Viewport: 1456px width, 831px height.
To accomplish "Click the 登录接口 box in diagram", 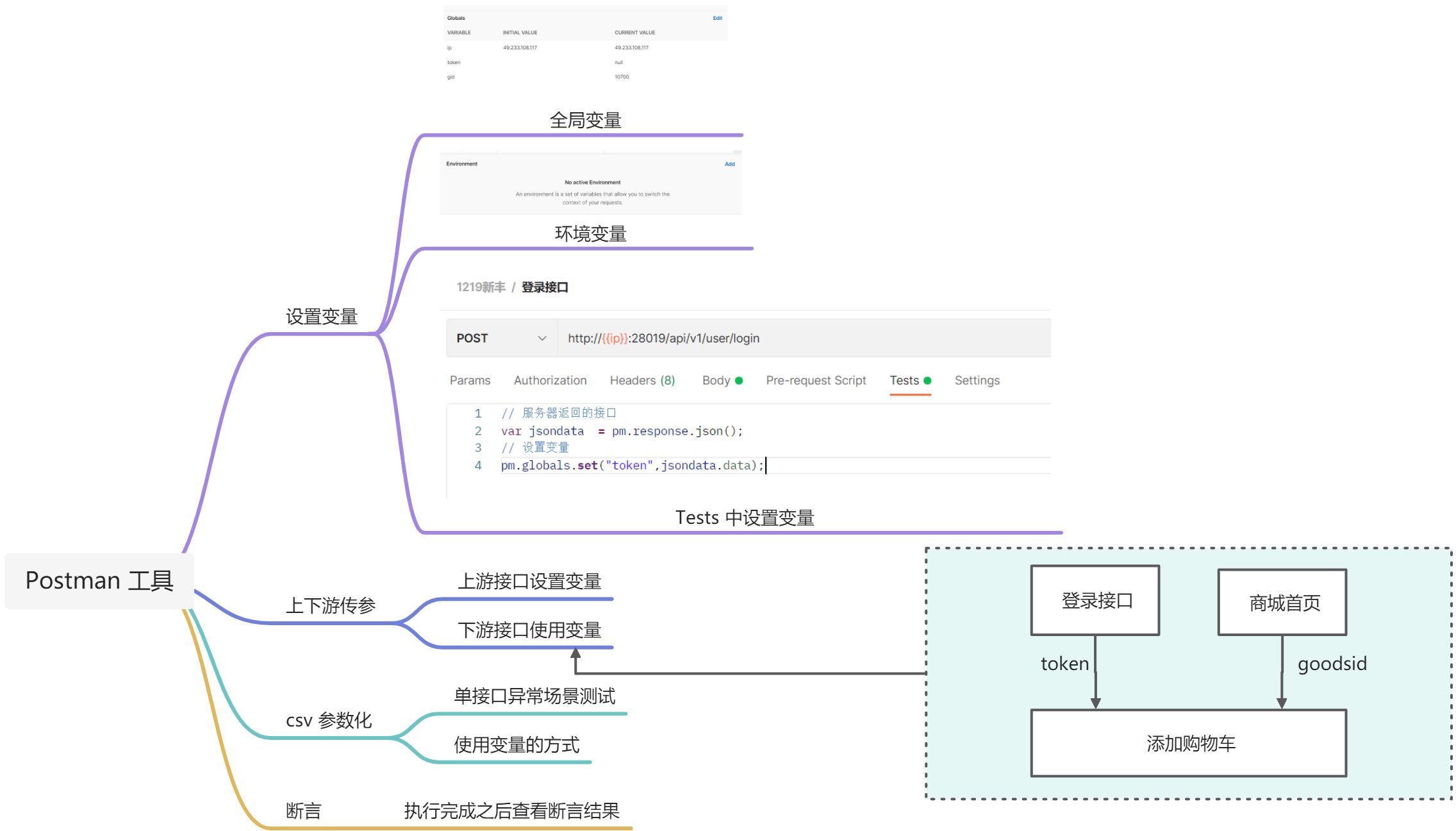I will point(1095,601).
